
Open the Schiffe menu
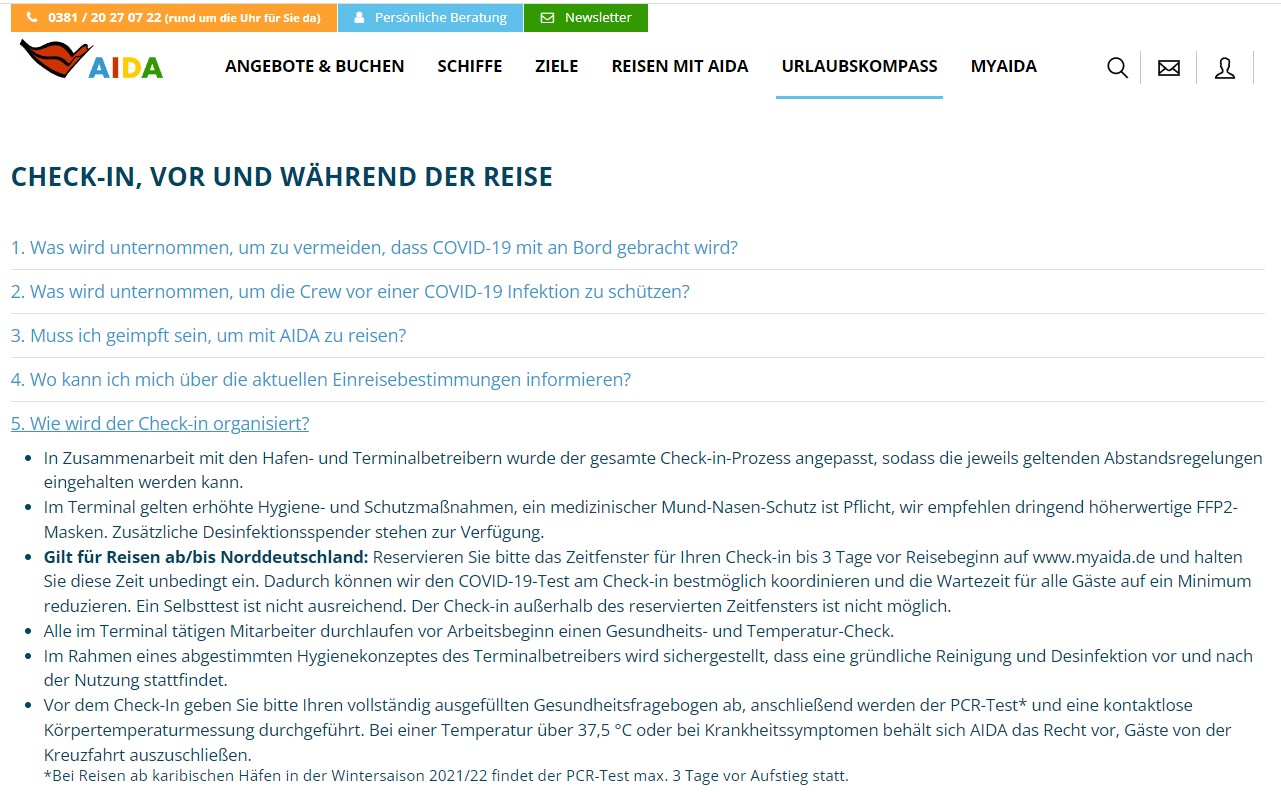[x=469, y=66]
